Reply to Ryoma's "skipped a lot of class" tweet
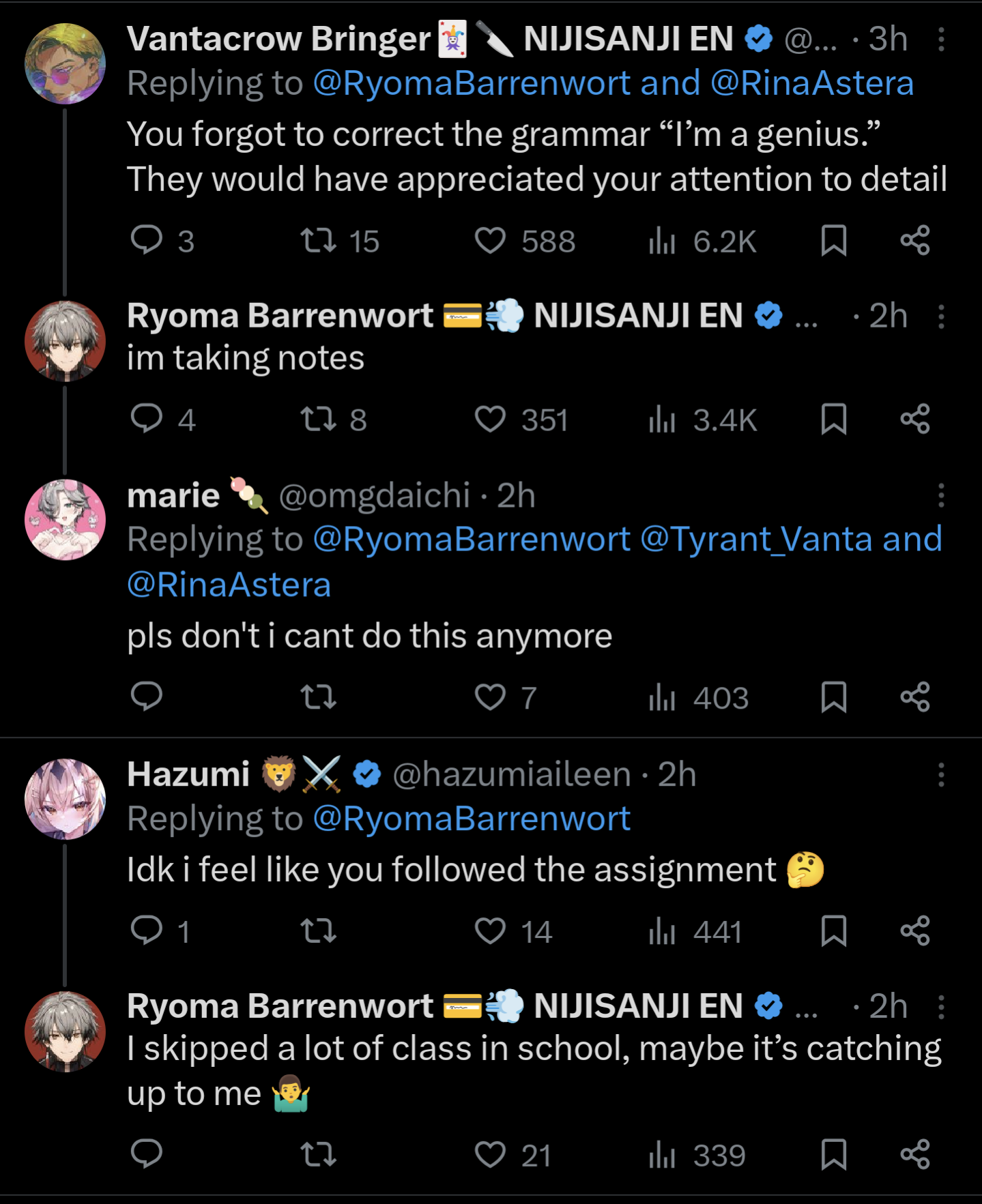The width and height of the screenshot is (982, 1204). coord(147,1154)
